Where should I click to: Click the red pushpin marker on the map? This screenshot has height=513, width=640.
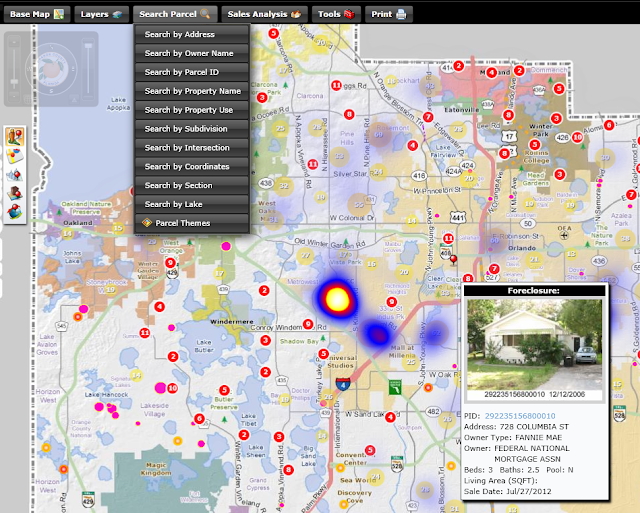[x=453, y=260]
